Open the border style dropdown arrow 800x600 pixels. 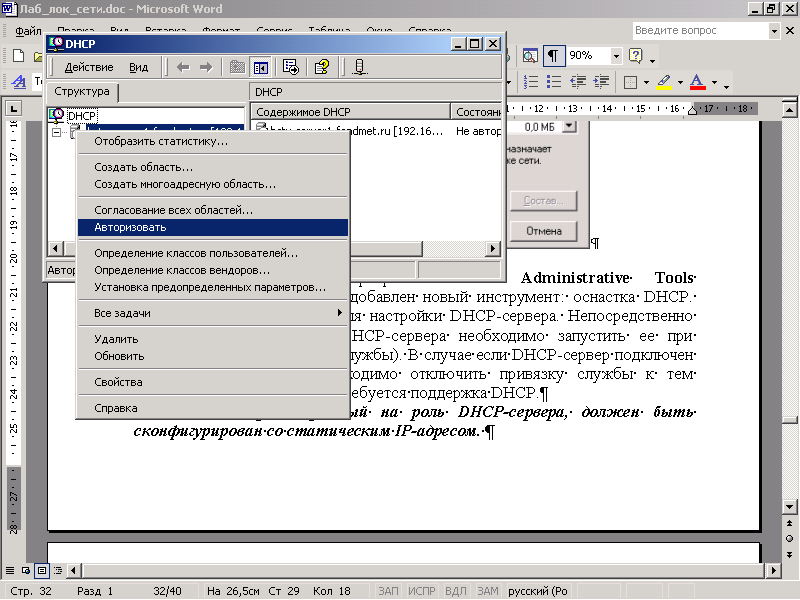[646, 82]
